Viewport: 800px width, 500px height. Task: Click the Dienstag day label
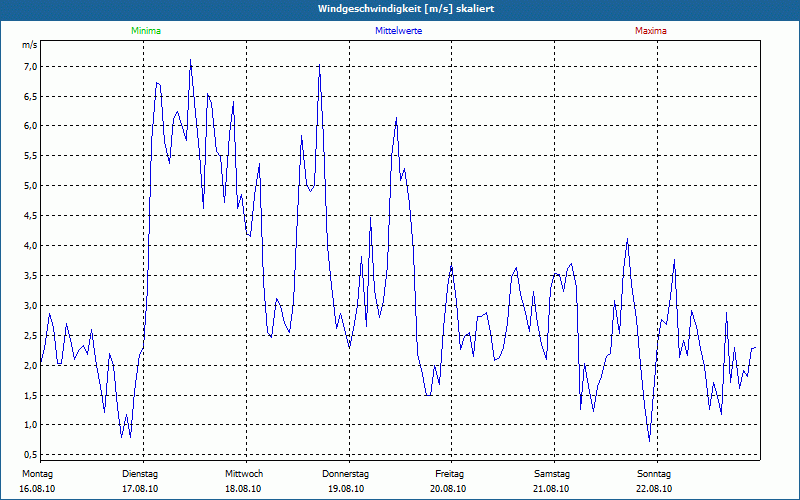pos(140,474)
